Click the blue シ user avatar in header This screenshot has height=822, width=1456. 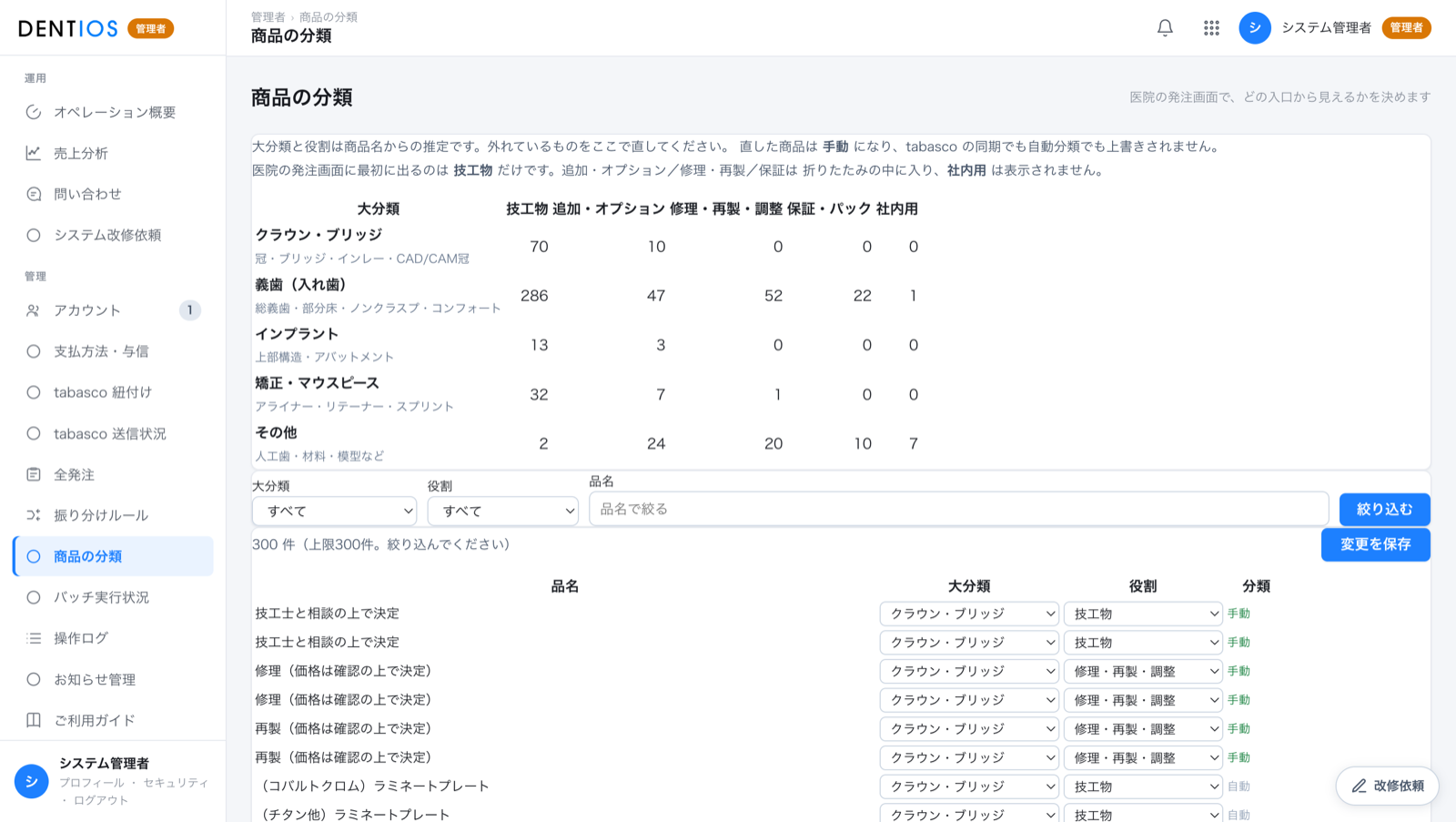tap(1255, 28)
